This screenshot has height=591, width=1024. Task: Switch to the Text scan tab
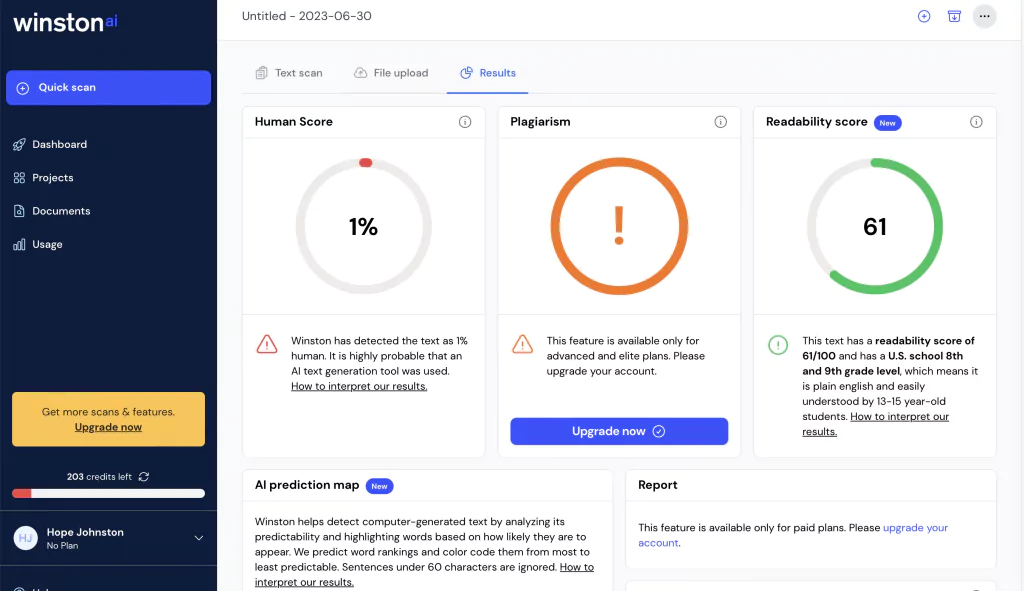(289, 73)
